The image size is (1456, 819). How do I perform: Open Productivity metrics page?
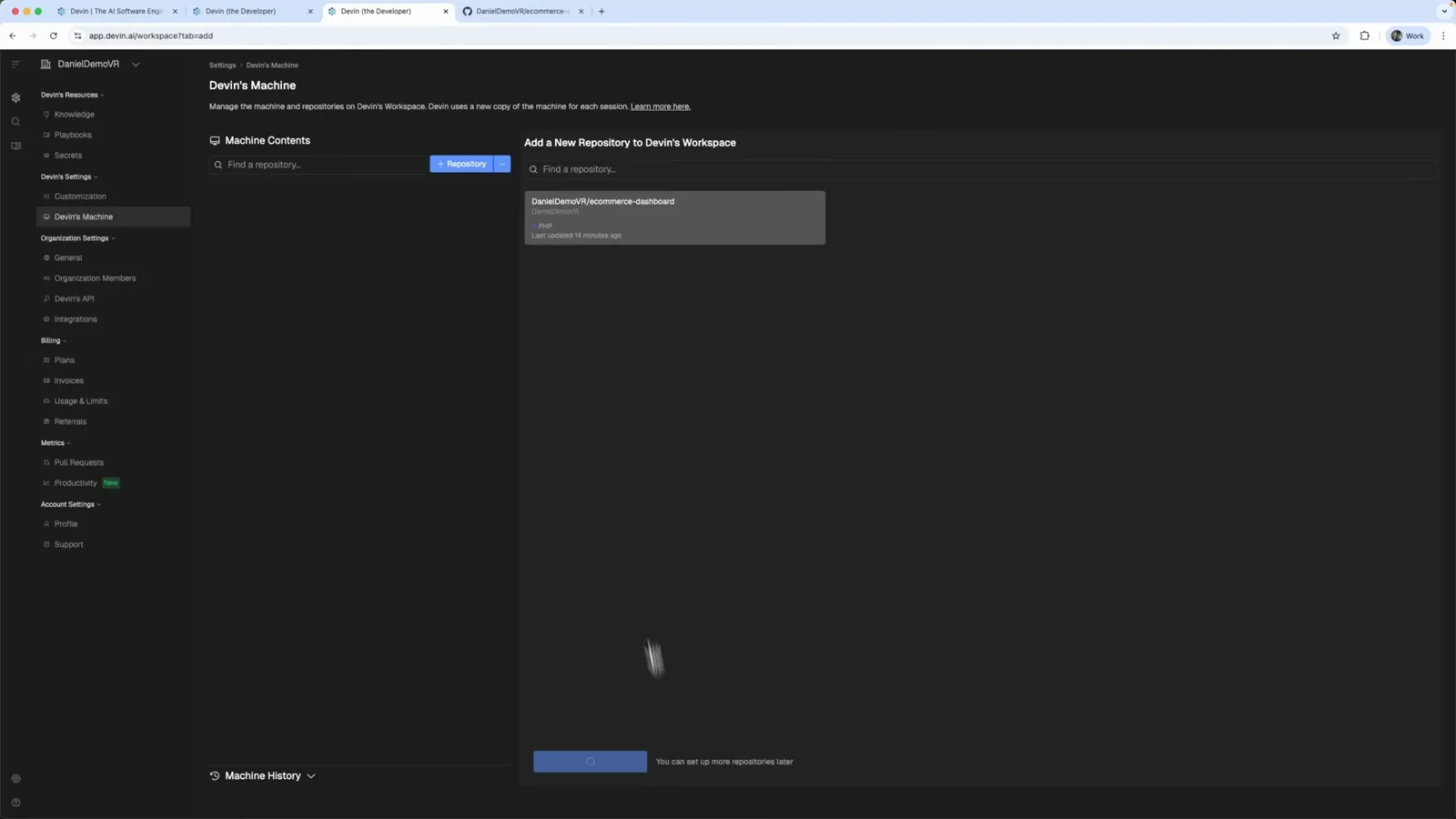pyautogui.click(x=75, y=483)
